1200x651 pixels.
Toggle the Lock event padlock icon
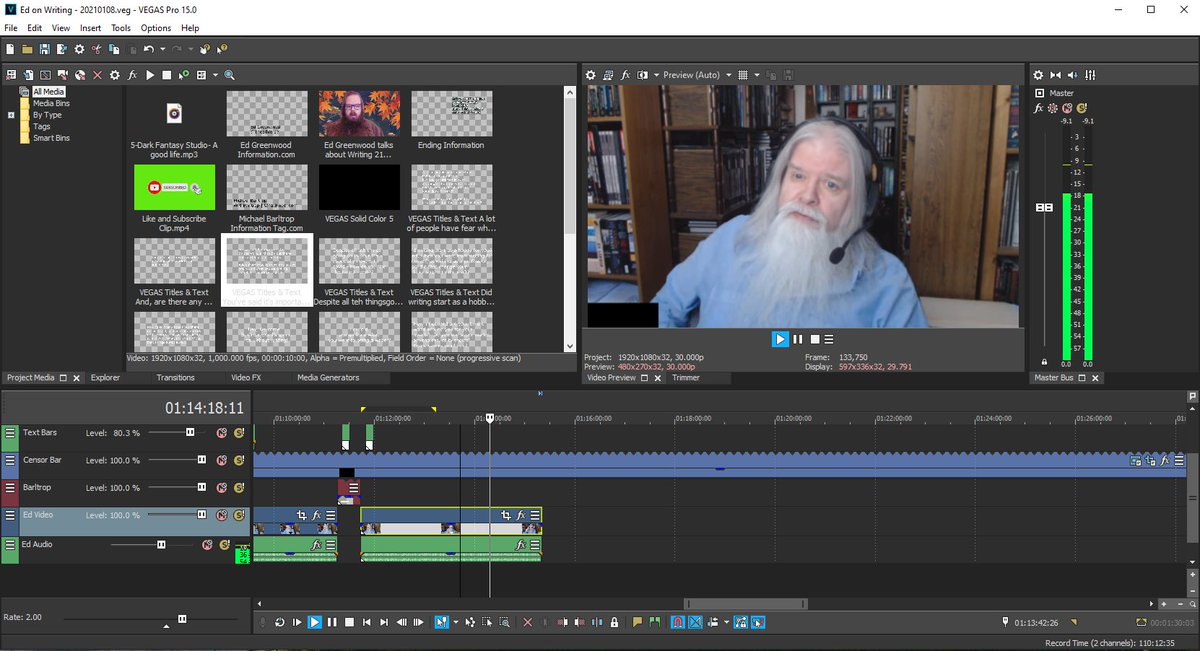614,622
